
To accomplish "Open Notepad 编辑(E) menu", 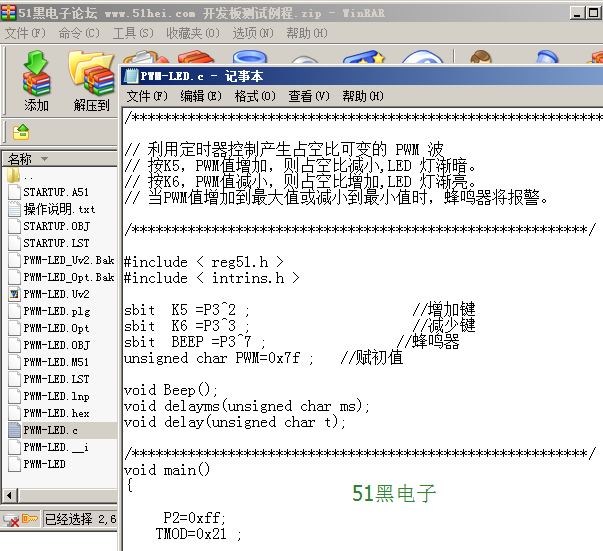I will 200,96.
